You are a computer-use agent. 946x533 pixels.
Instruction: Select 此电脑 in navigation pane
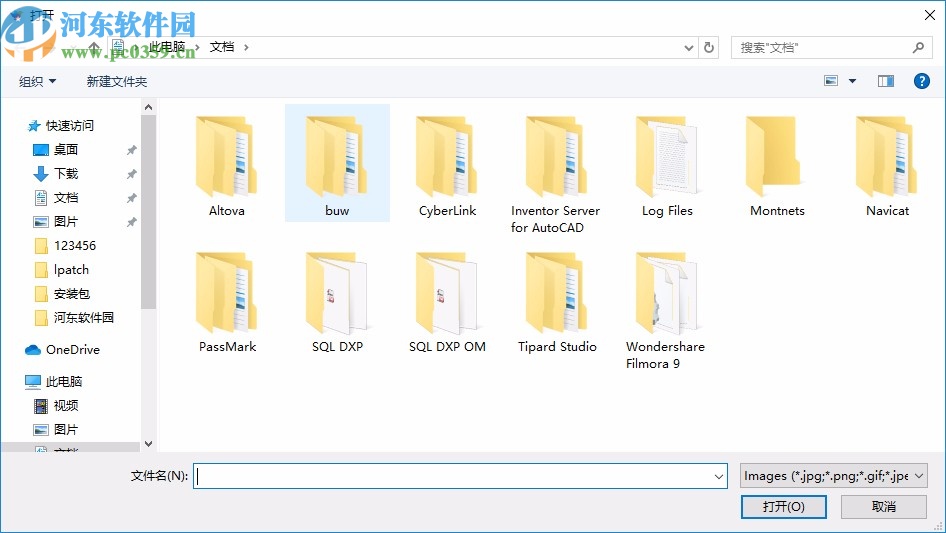[53, 381]
